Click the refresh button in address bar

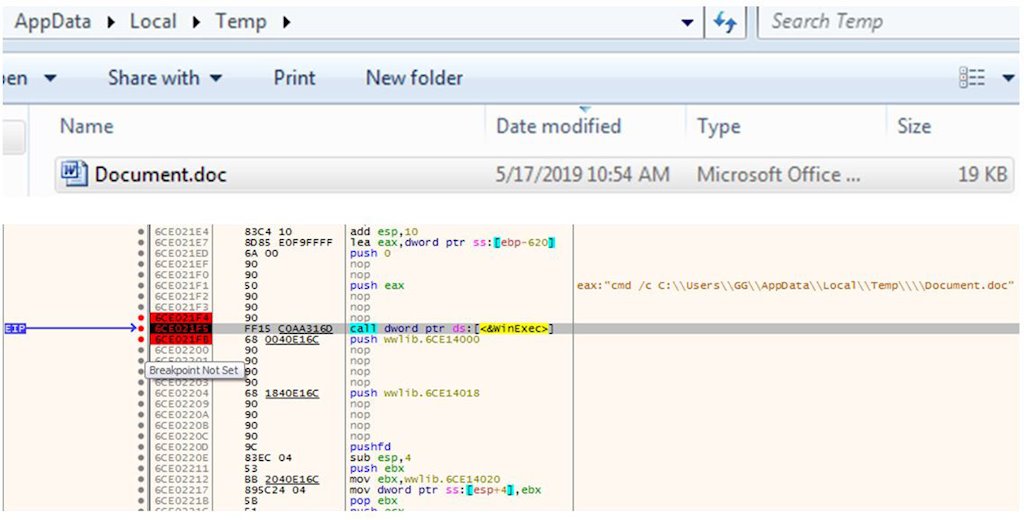pos(725,22)
